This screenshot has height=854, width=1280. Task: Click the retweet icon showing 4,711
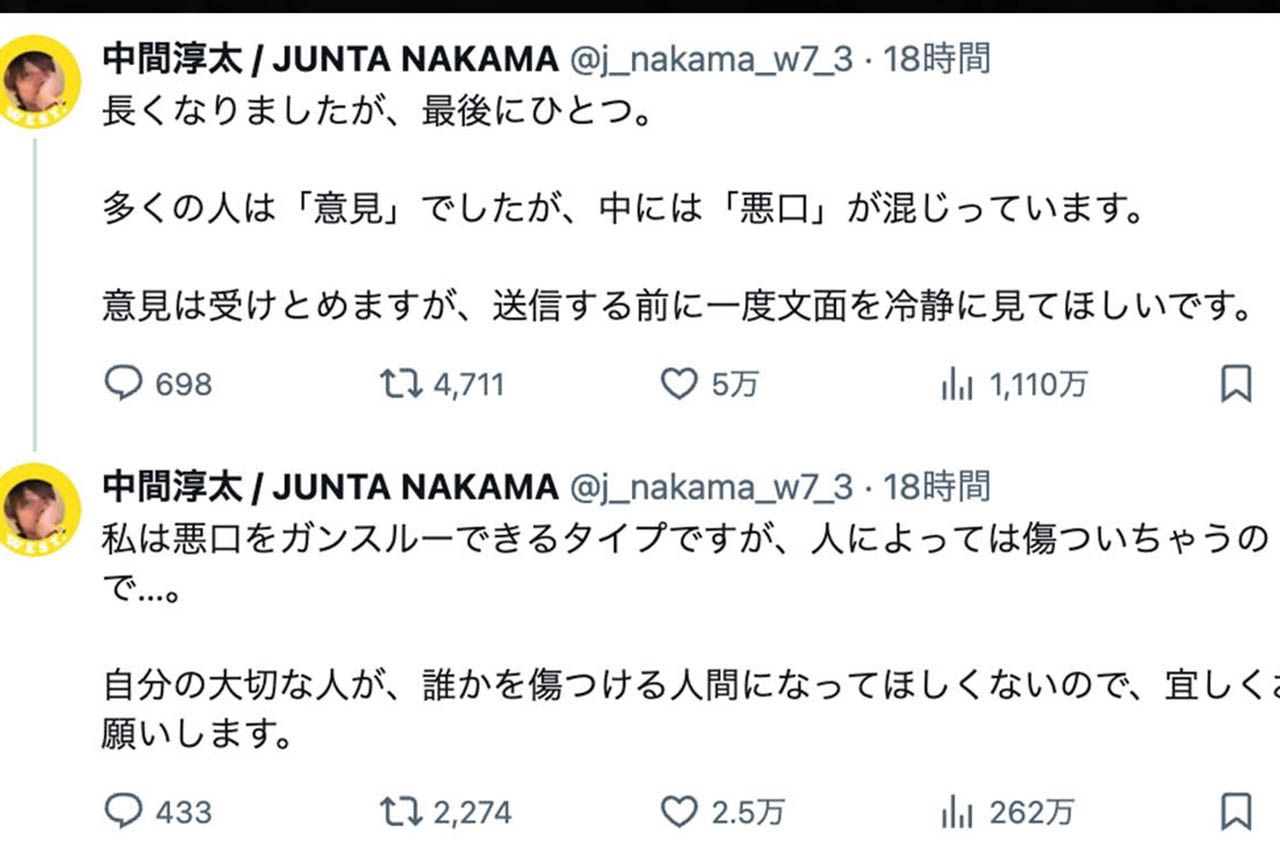(403, 383)
